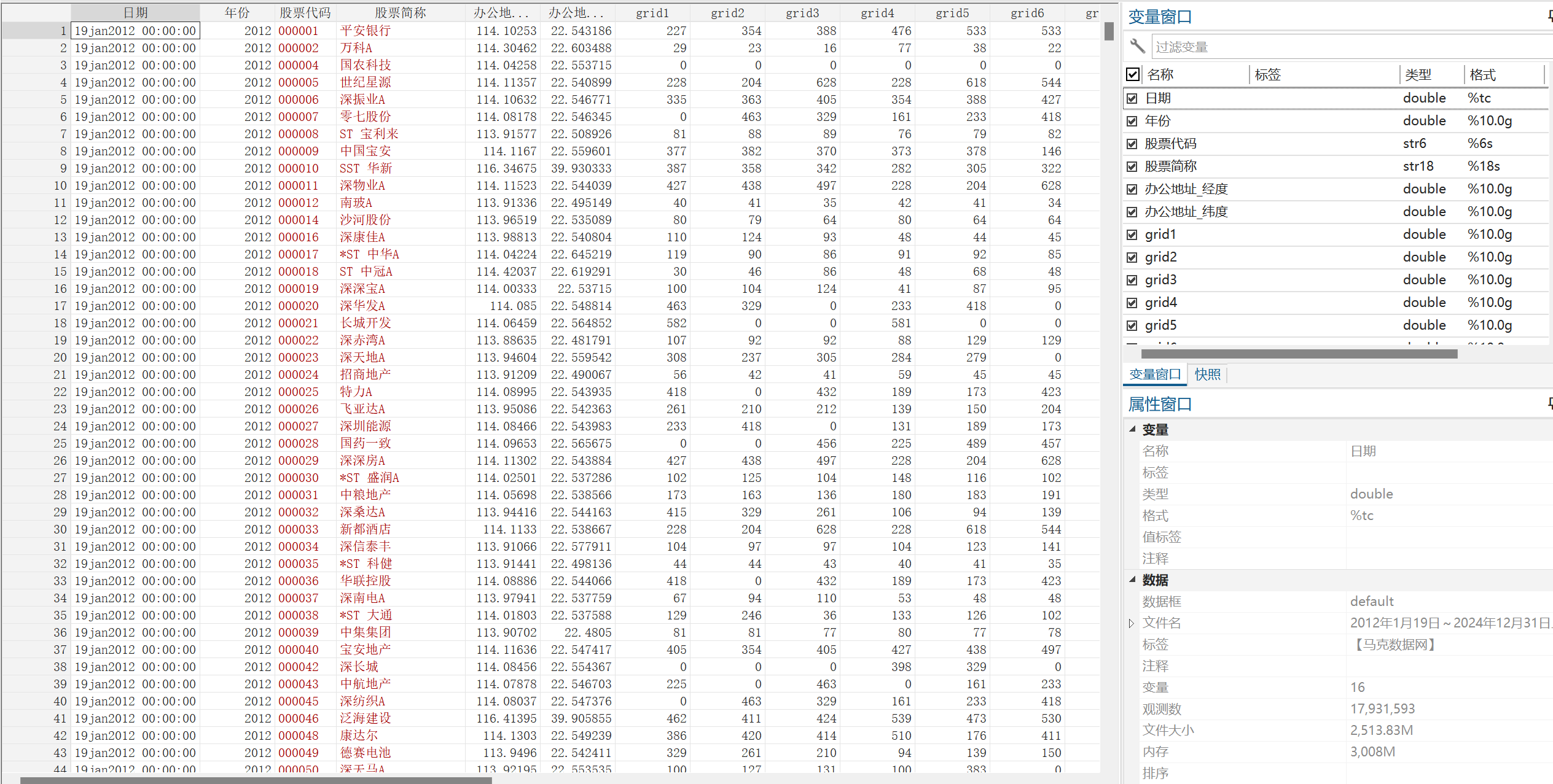The image size is (1553, 784).
Task: Select the 变量窗口 tab
Action: click(1154, 374)
